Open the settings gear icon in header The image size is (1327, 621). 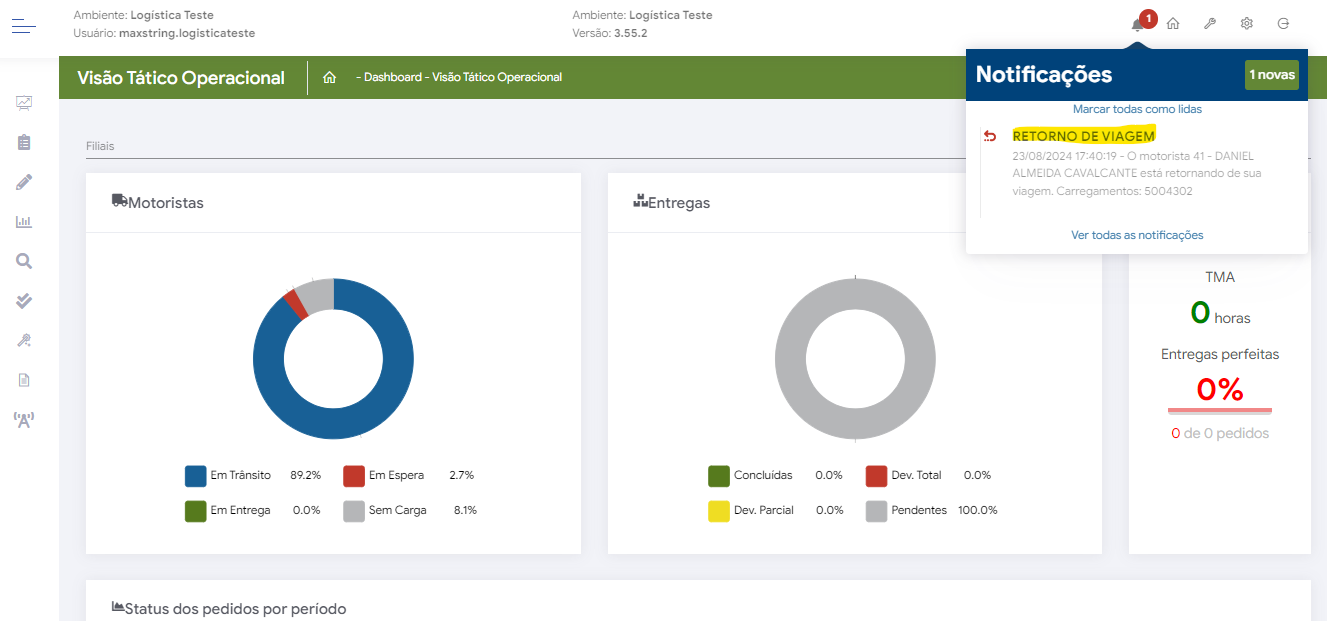(1247, 24)
